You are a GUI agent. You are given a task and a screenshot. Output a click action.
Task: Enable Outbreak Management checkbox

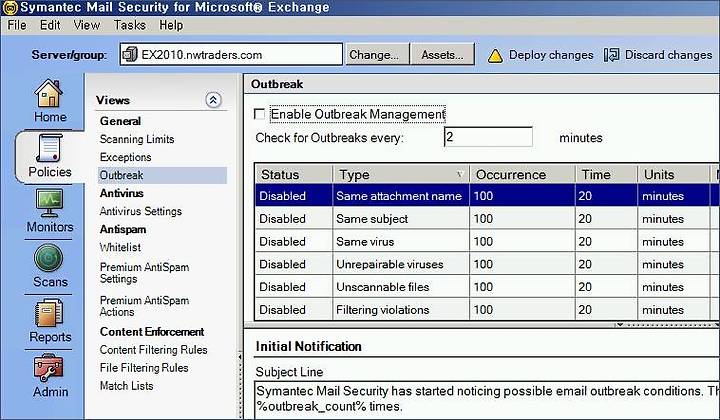(259, 114)
